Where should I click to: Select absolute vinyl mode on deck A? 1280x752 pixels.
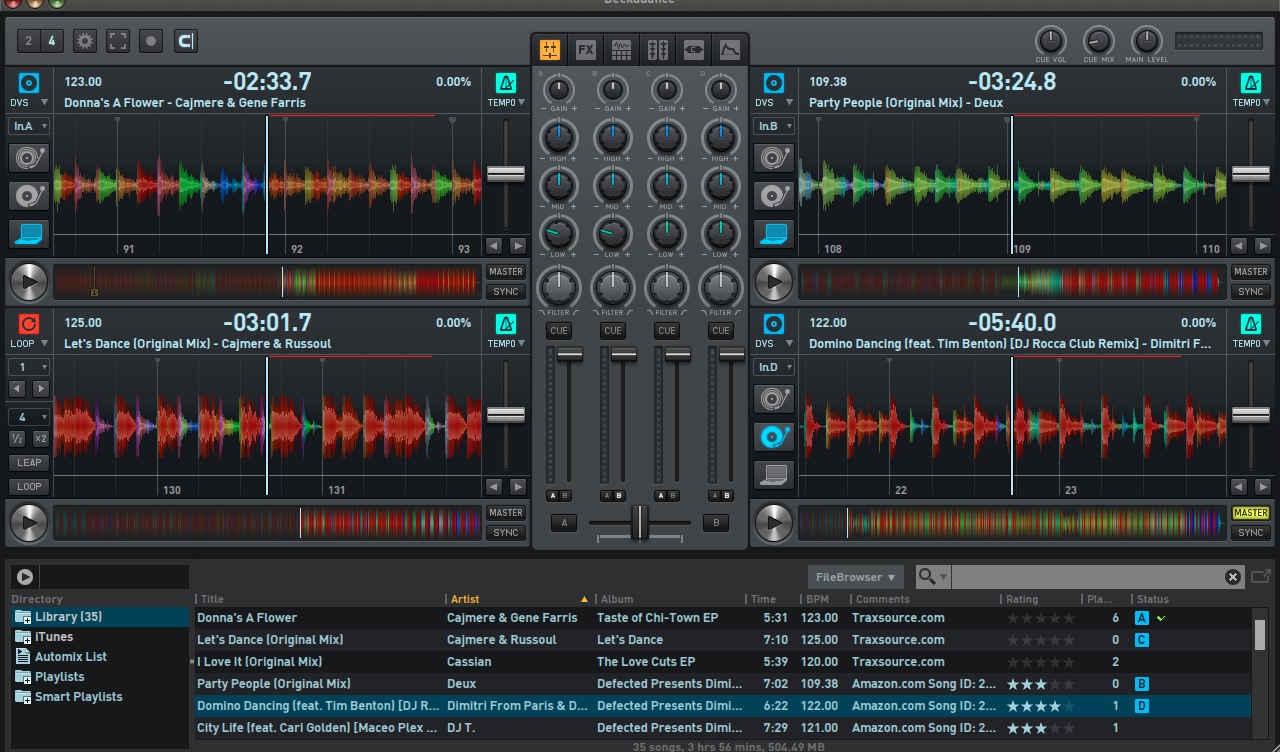point(29,157)
